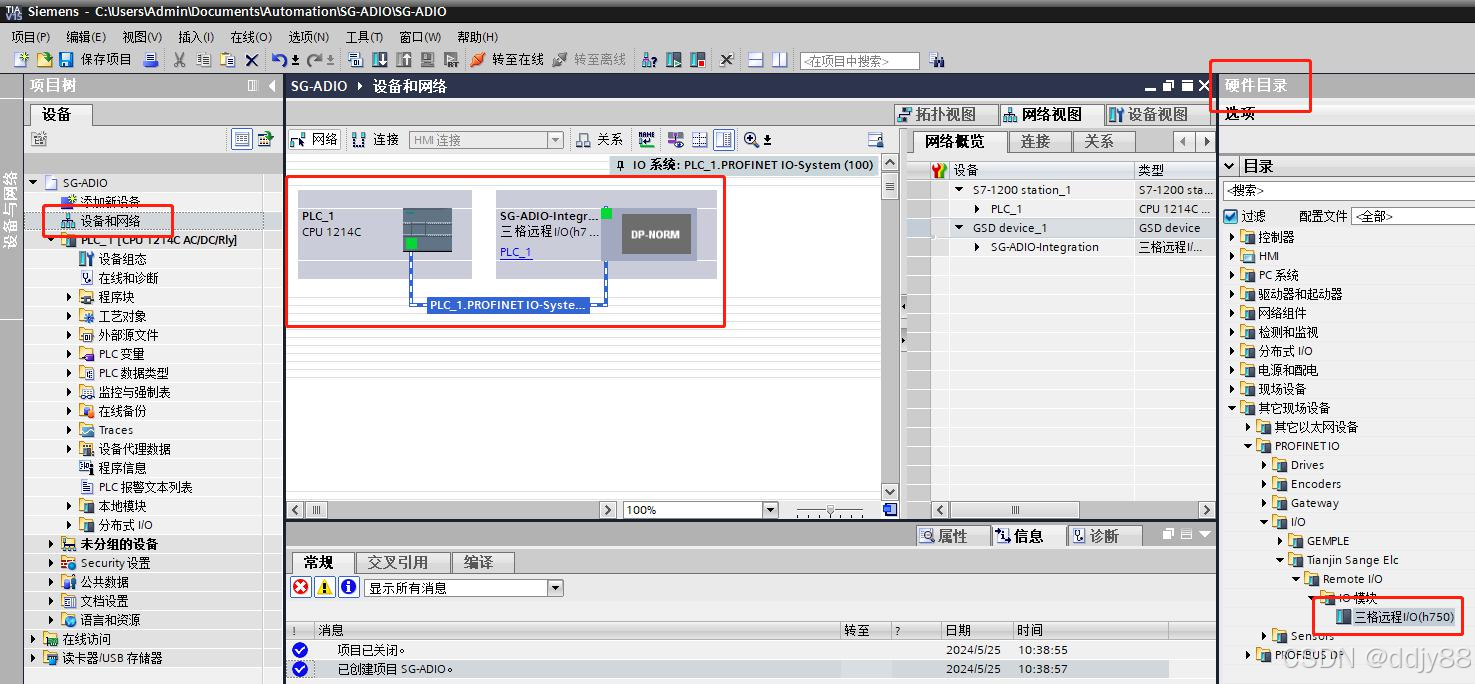Screen dimensions: 1475x684
Task: Open the 属性 properties tab
Action: pos(953,536)
